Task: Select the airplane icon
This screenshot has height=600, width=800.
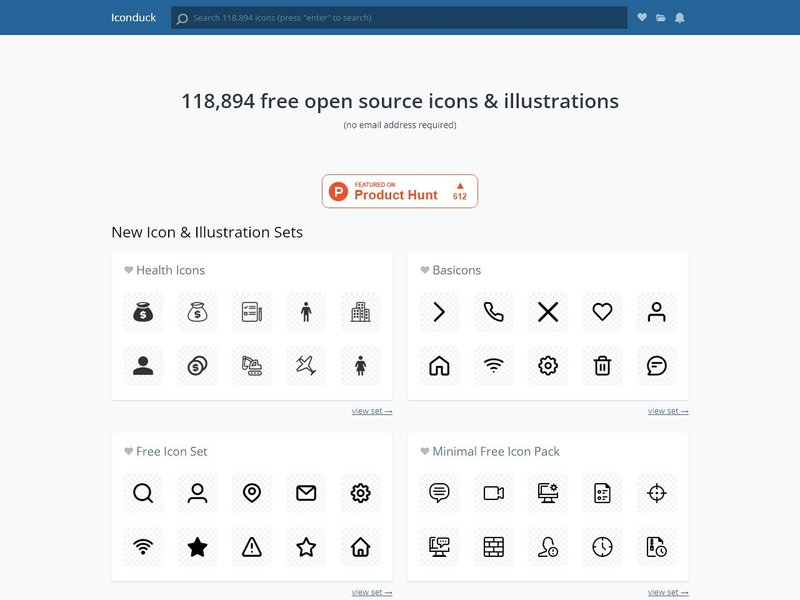Action: pos(306,366)
